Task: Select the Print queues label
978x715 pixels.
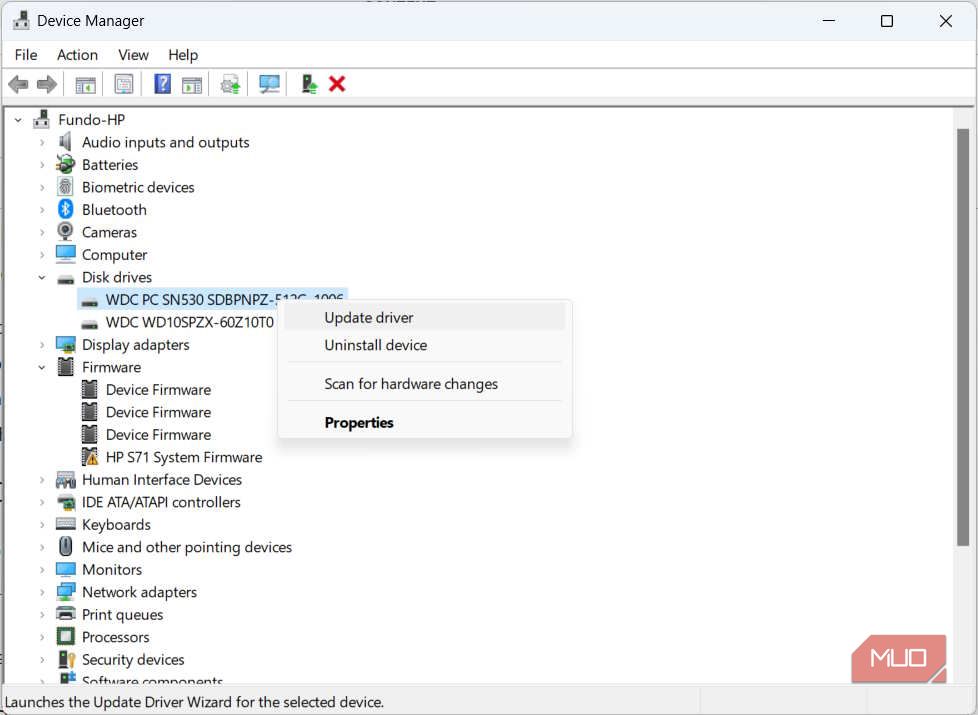Action: click(x=122, y=615)
